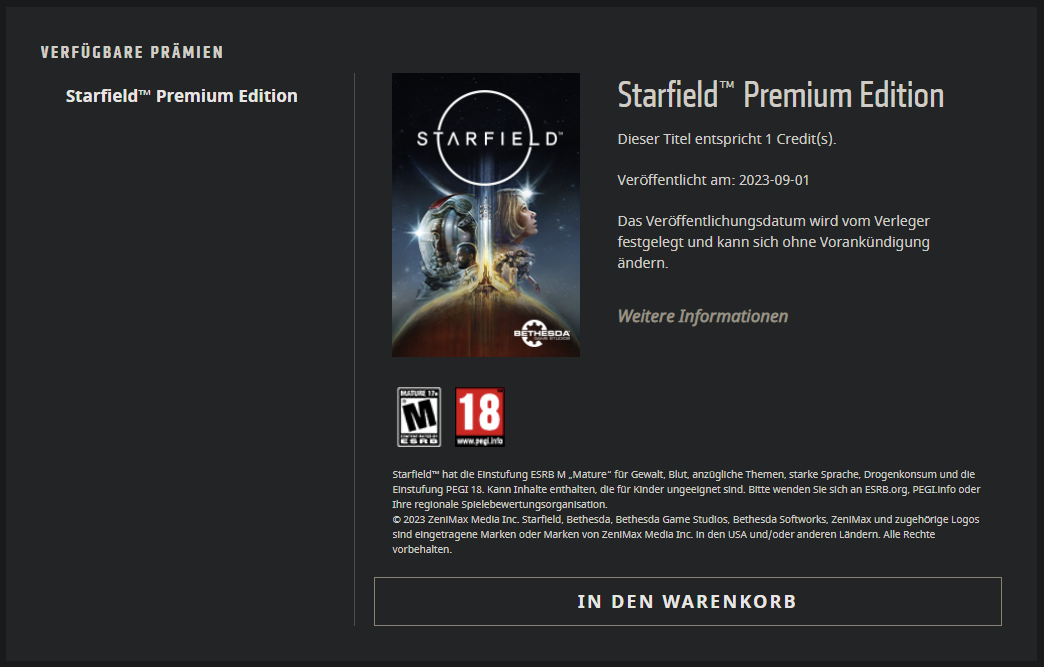The height and width of the screenshot is (667, 1044).
Task: Click the ESRB.org mention in rating text
Action: coord(886,489)
